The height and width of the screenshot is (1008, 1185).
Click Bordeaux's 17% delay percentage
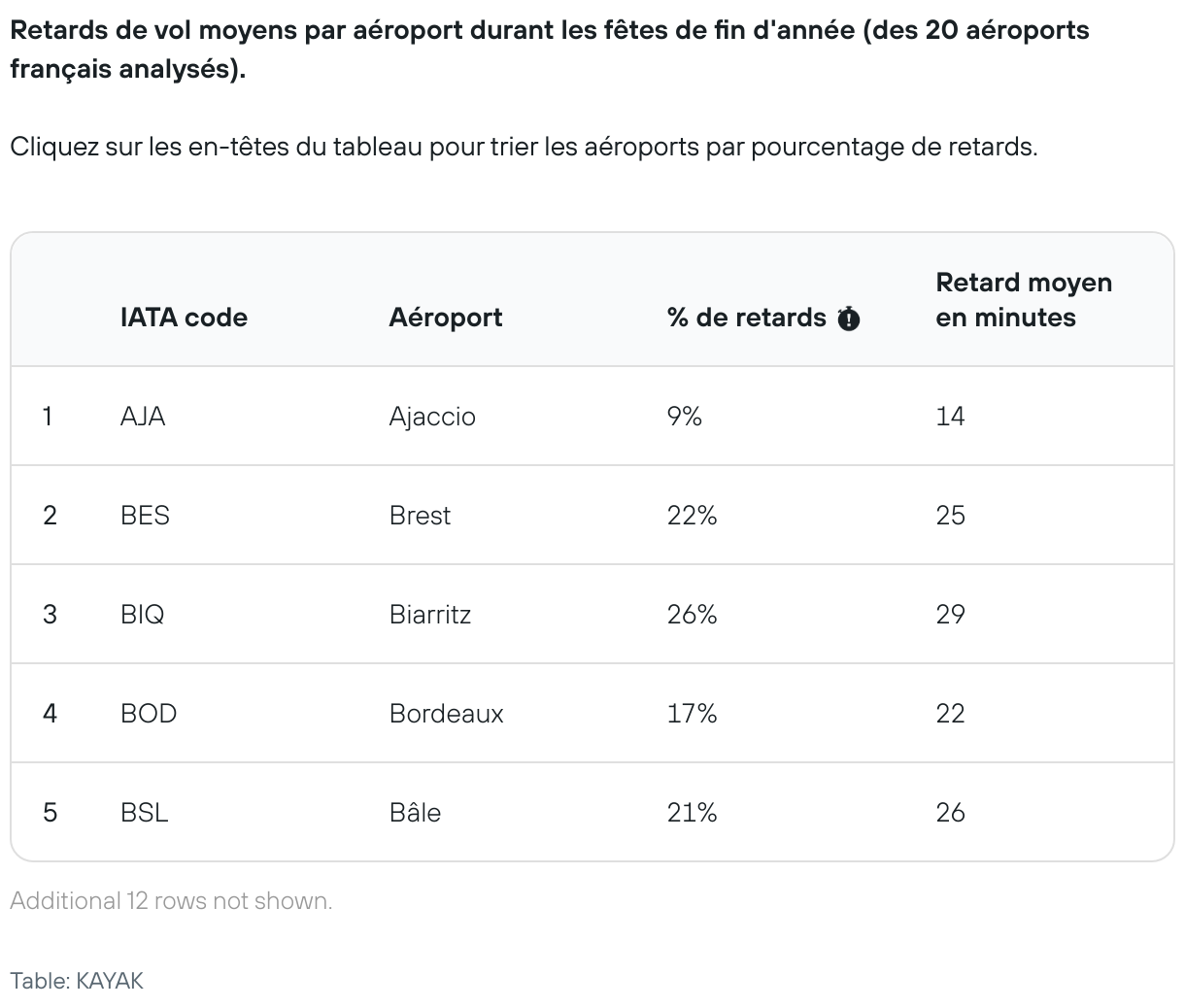[x=692, y=714]
